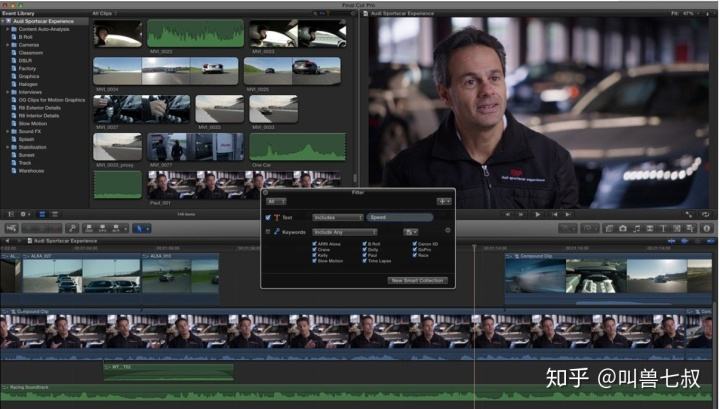720x409 pixels.
Task: Select the Track keyword collection
Action: [x=25, y=163]
